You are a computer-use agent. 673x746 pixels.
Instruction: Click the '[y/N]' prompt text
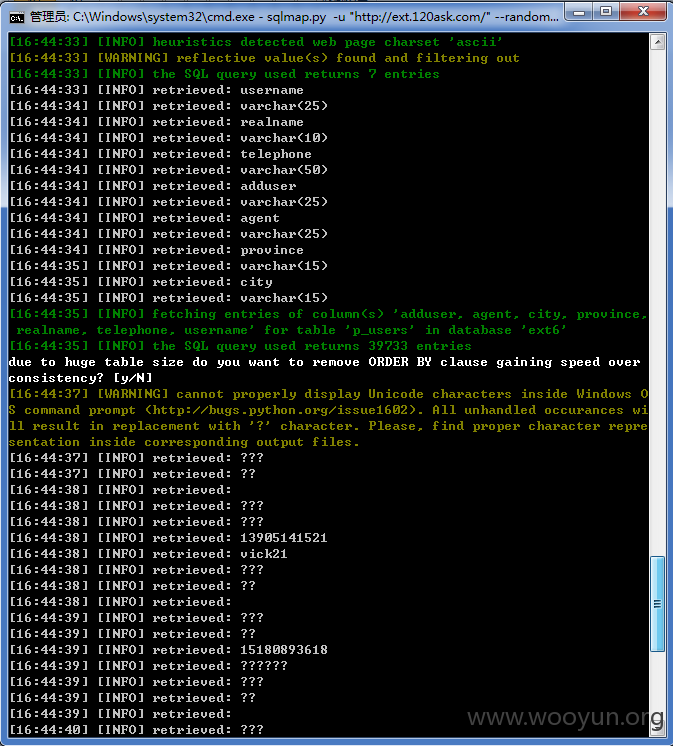(133, 378)
